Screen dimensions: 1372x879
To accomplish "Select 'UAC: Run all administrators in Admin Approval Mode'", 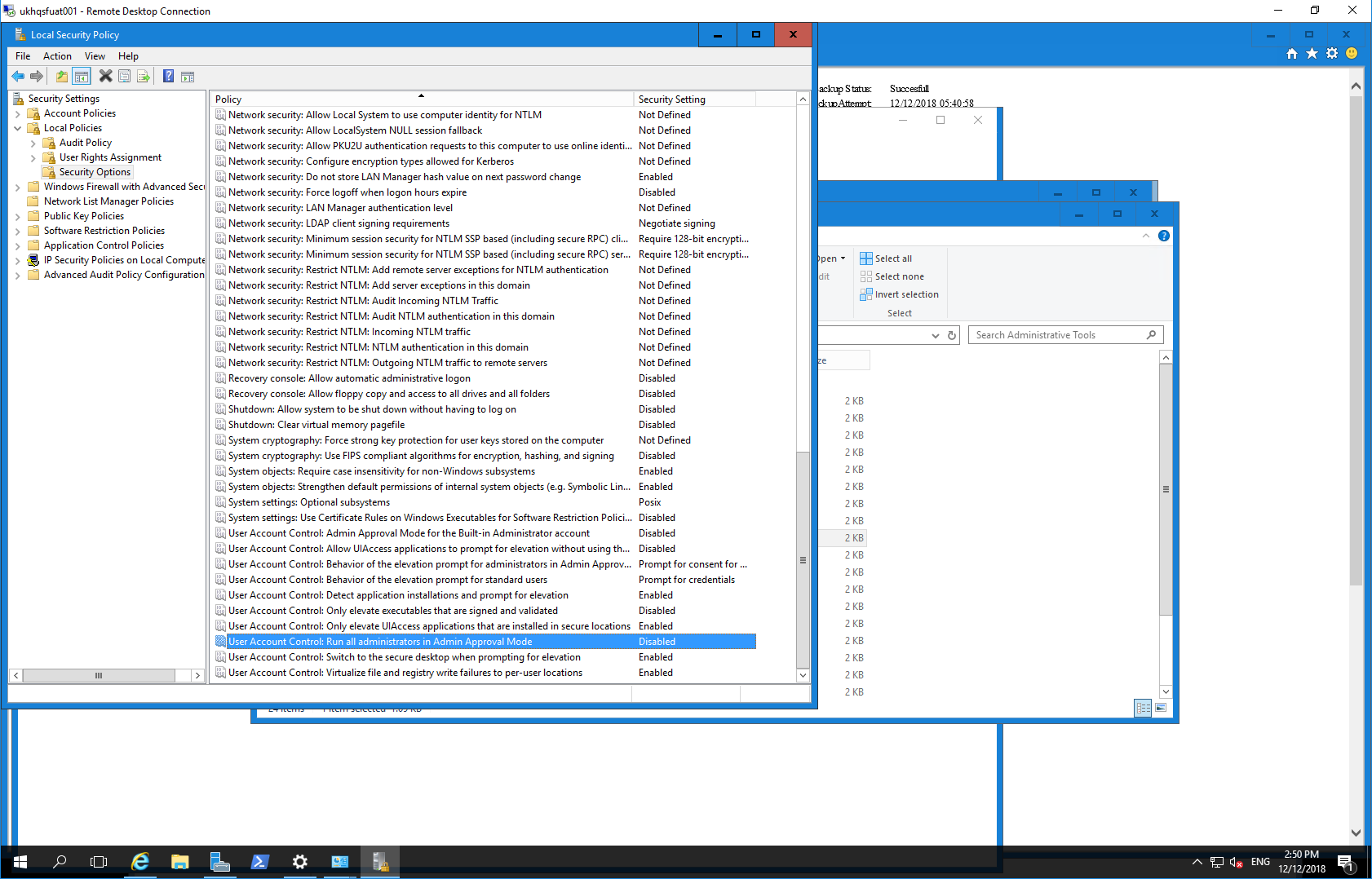I will [x=485, y=642].
